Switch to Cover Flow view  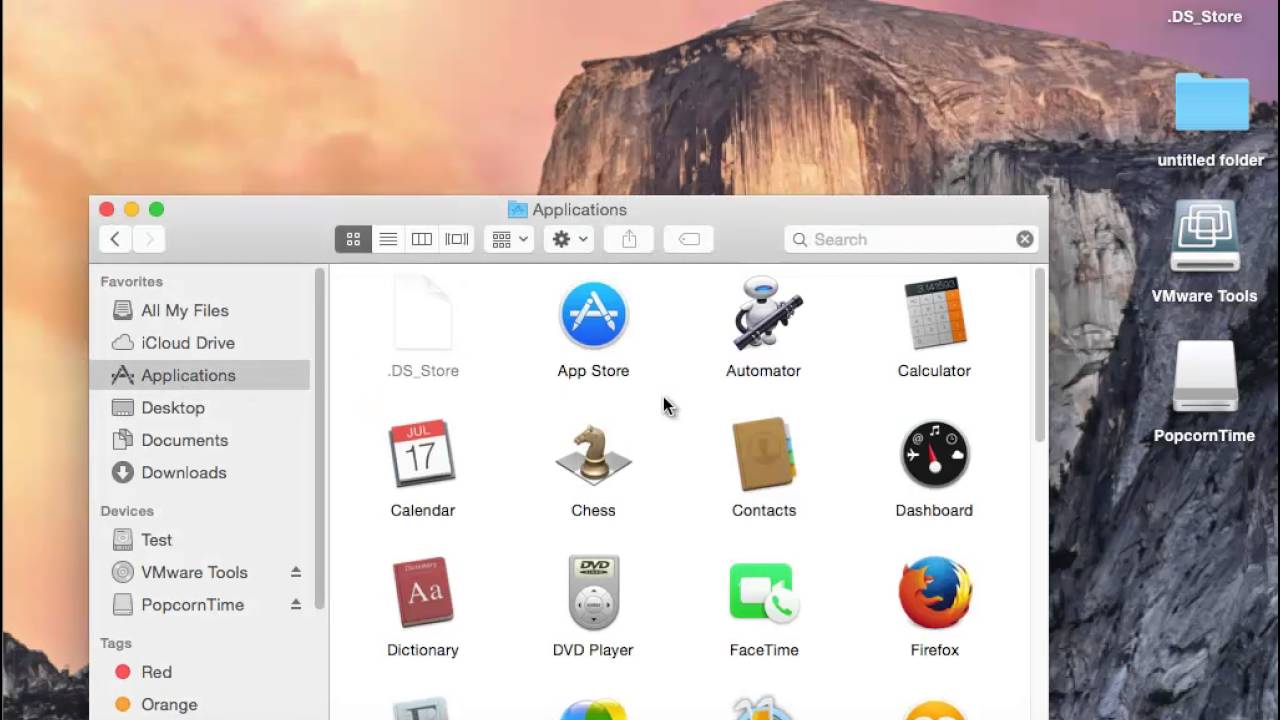[x=457, y=239]
